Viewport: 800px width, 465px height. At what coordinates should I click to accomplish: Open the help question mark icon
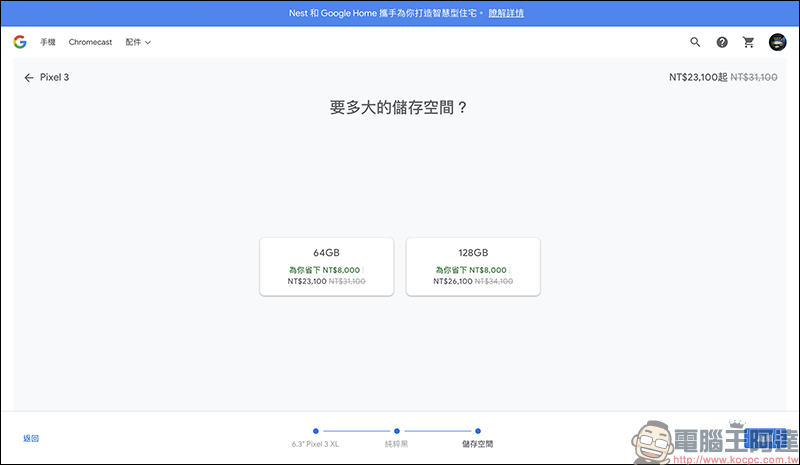[x=722, y=42]
